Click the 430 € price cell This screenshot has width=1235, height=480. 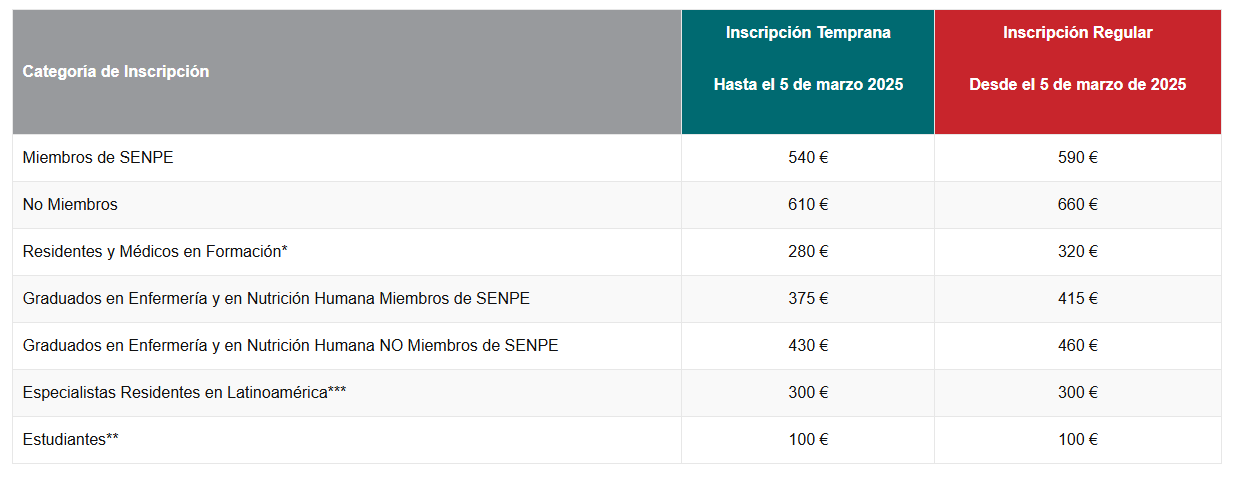[808, 346]
